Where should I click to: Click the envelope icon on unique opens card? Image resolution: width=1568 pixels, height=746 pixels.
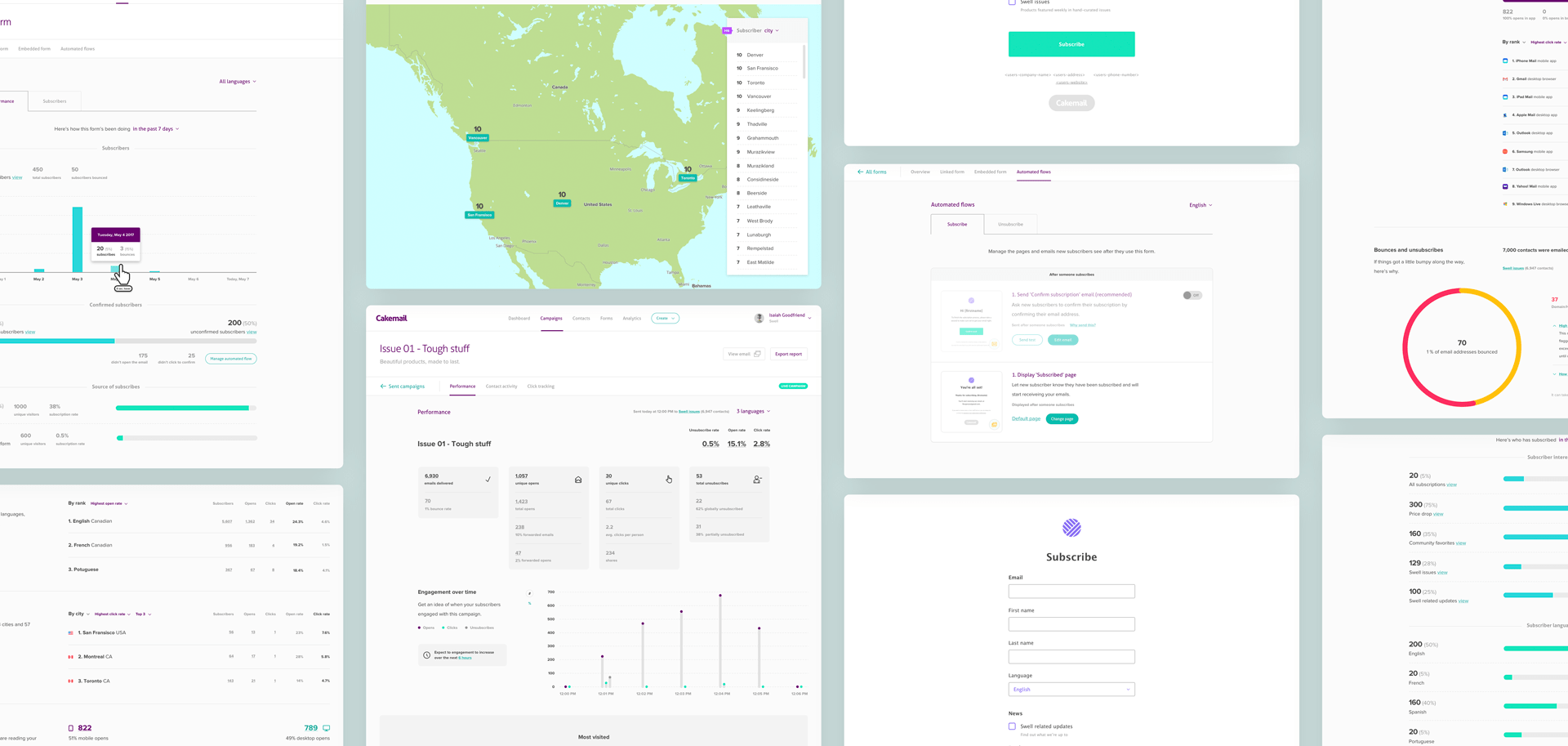(x=578, y=480)
